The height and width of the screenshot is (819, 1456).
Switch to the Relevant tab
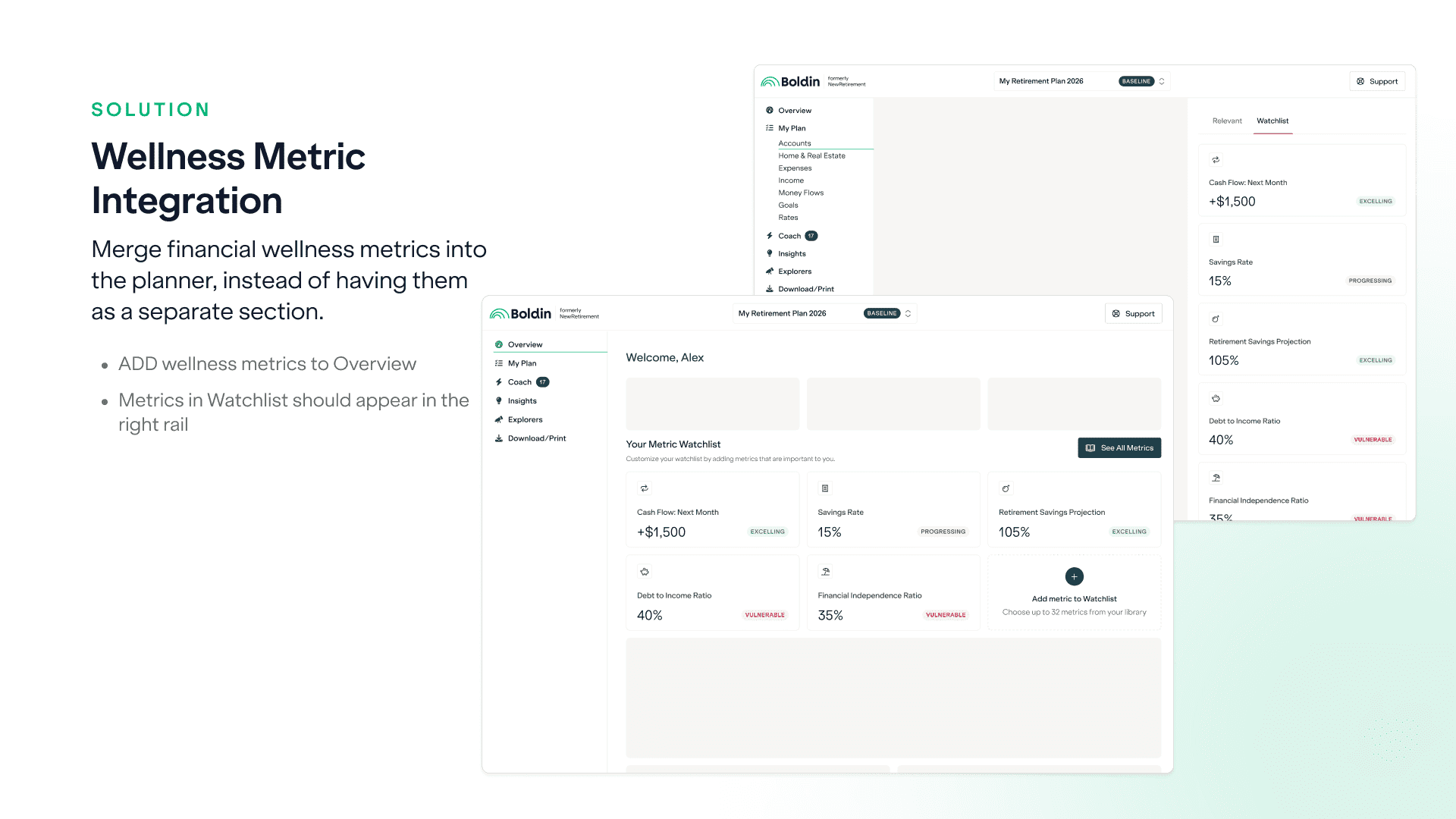point(1226,121)
